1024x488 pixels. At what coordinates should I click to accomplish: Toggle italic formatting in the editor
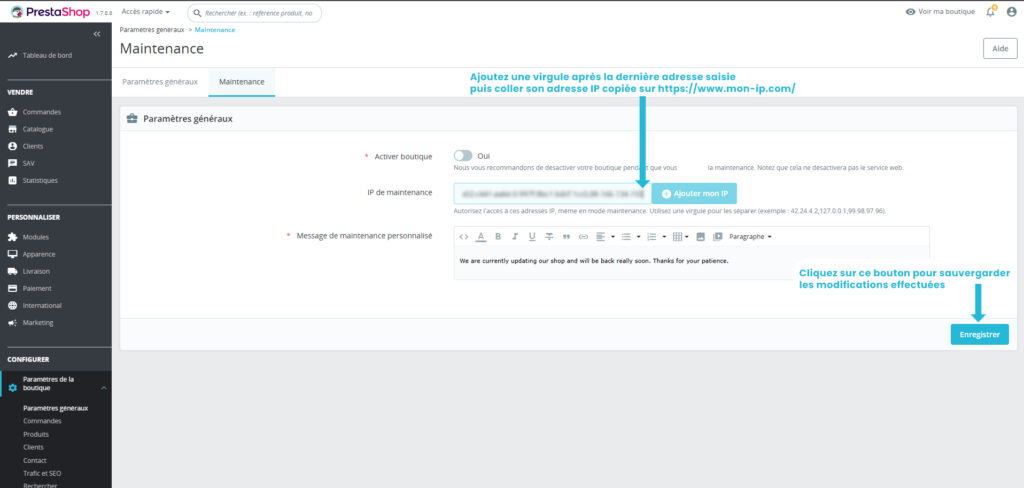pos(515,236)
